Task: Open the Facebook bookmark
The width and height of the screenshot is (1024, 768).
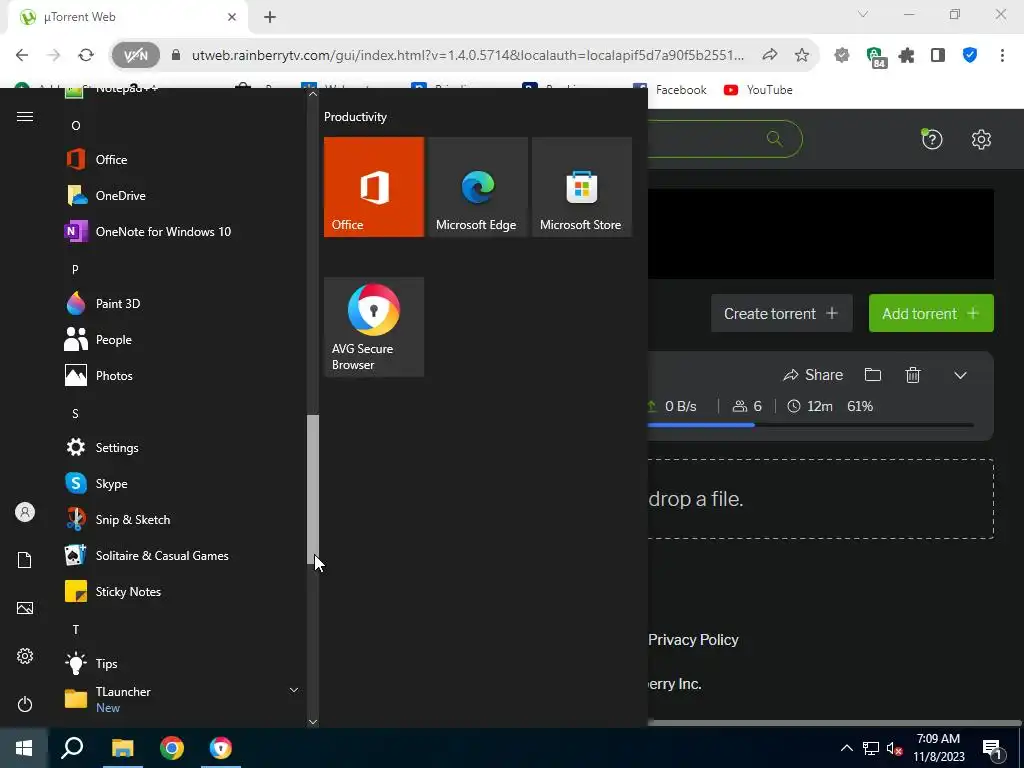Action: [x=670, y=89]
